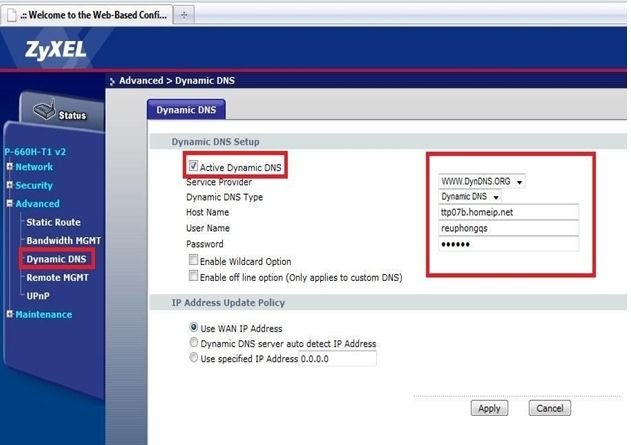Viewport: 631px width, 445px height.
Task: Click the Host Name label
Action: (207, 212)
